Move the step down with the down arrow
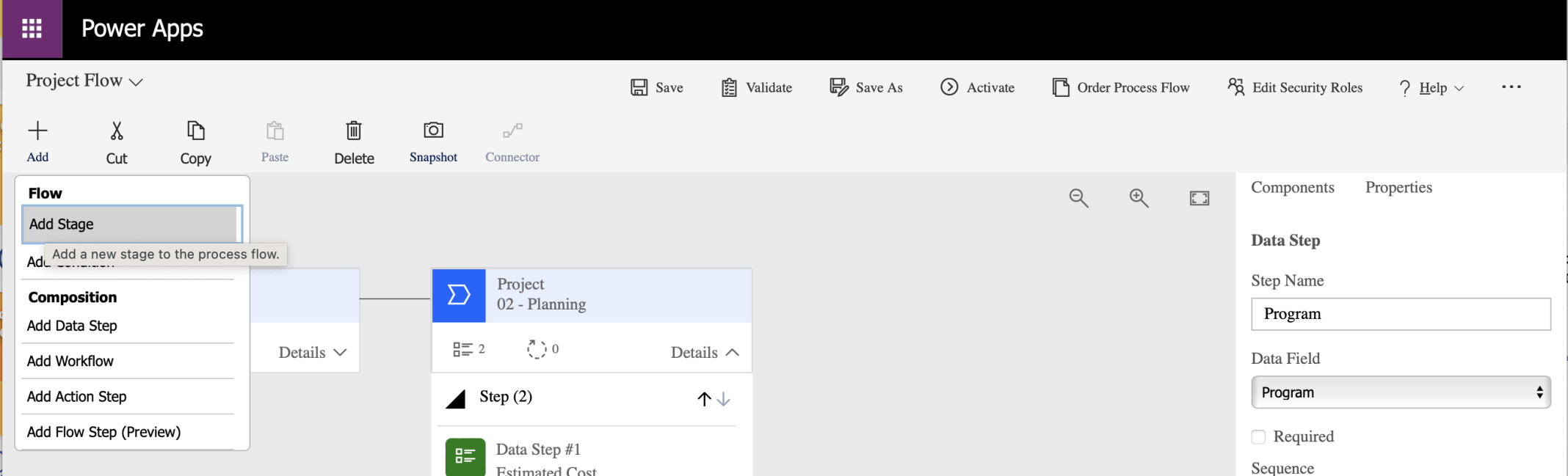Screen dimensions: 1568x476 [x=724, y=399]
